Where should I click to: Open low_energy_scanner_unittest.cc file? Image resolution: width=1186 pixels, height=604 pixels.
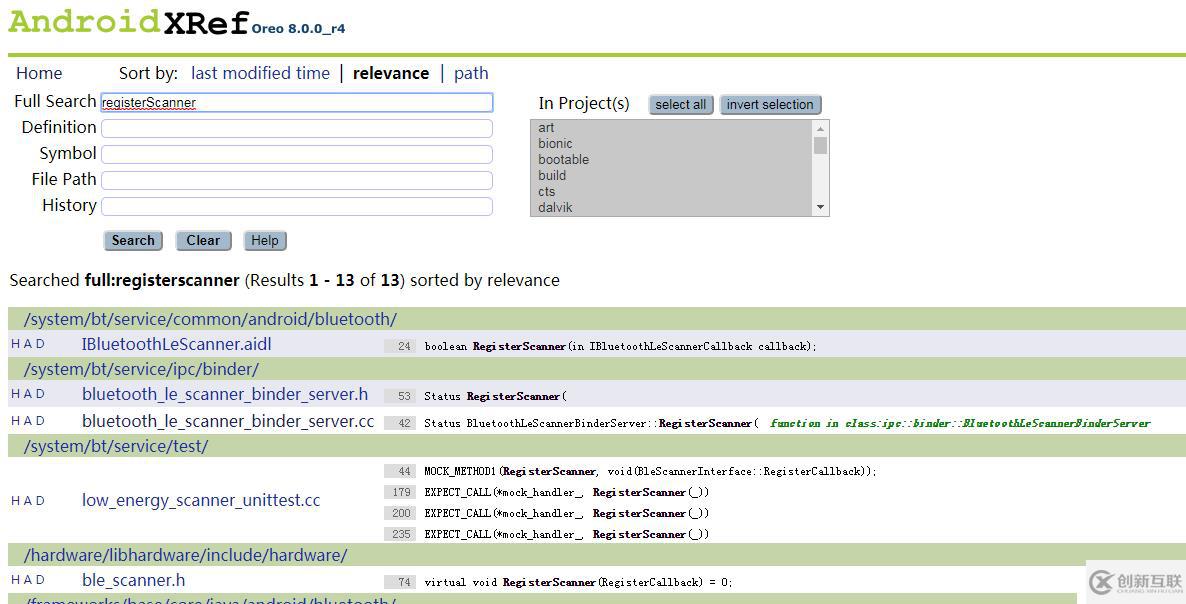pos(200,500)
